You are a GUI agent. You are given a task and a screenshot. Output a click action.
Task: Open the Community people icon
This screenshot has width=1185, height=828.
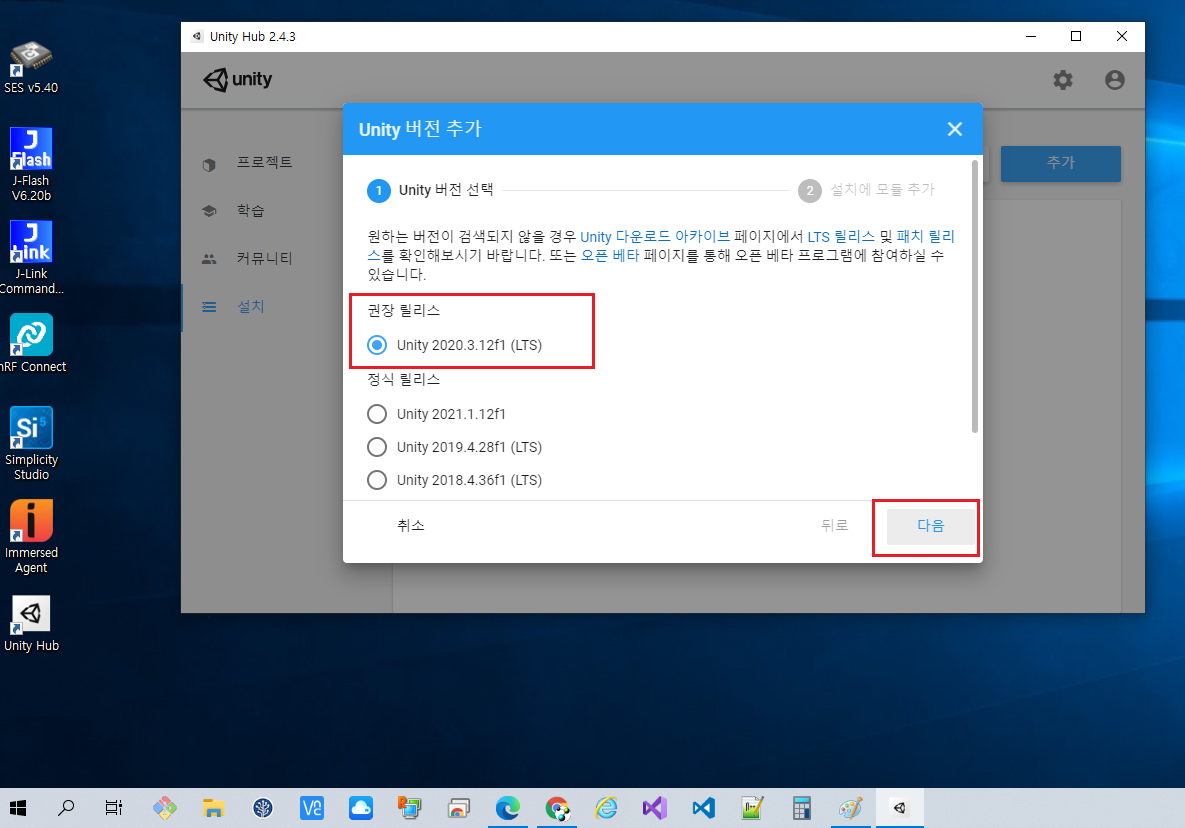tap(209, 259)
